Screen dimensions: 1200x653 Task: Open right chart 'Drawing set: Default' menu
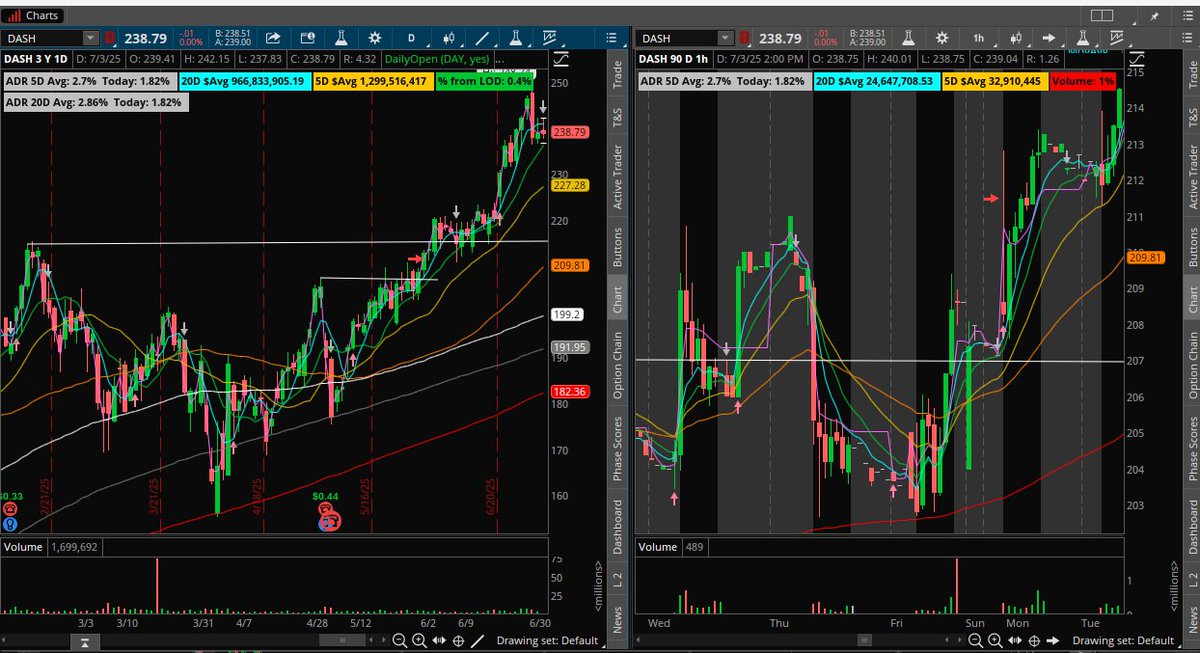pyautogui.click(x=1125, y=641)
